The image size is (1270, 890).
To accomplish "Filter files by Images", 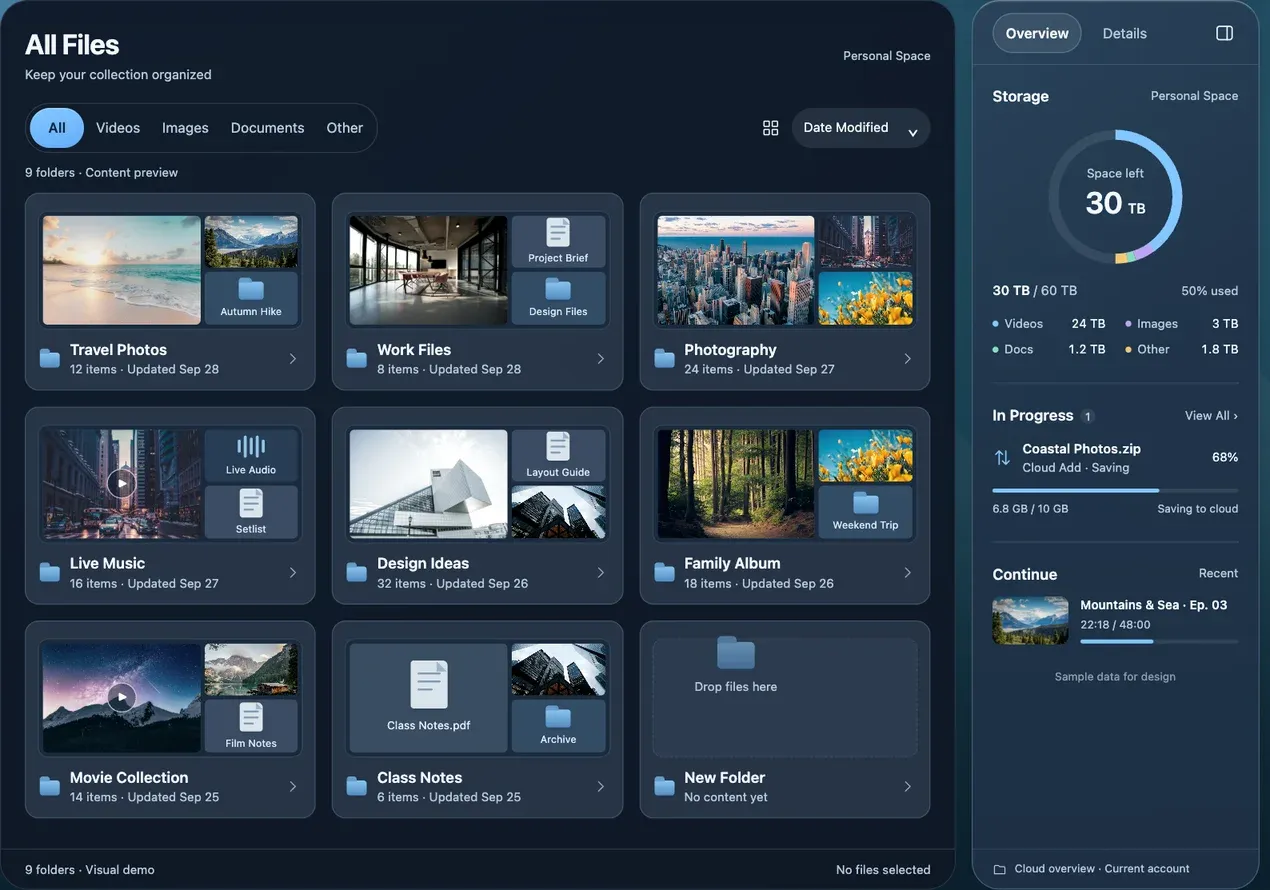I will tap(185, 128).
